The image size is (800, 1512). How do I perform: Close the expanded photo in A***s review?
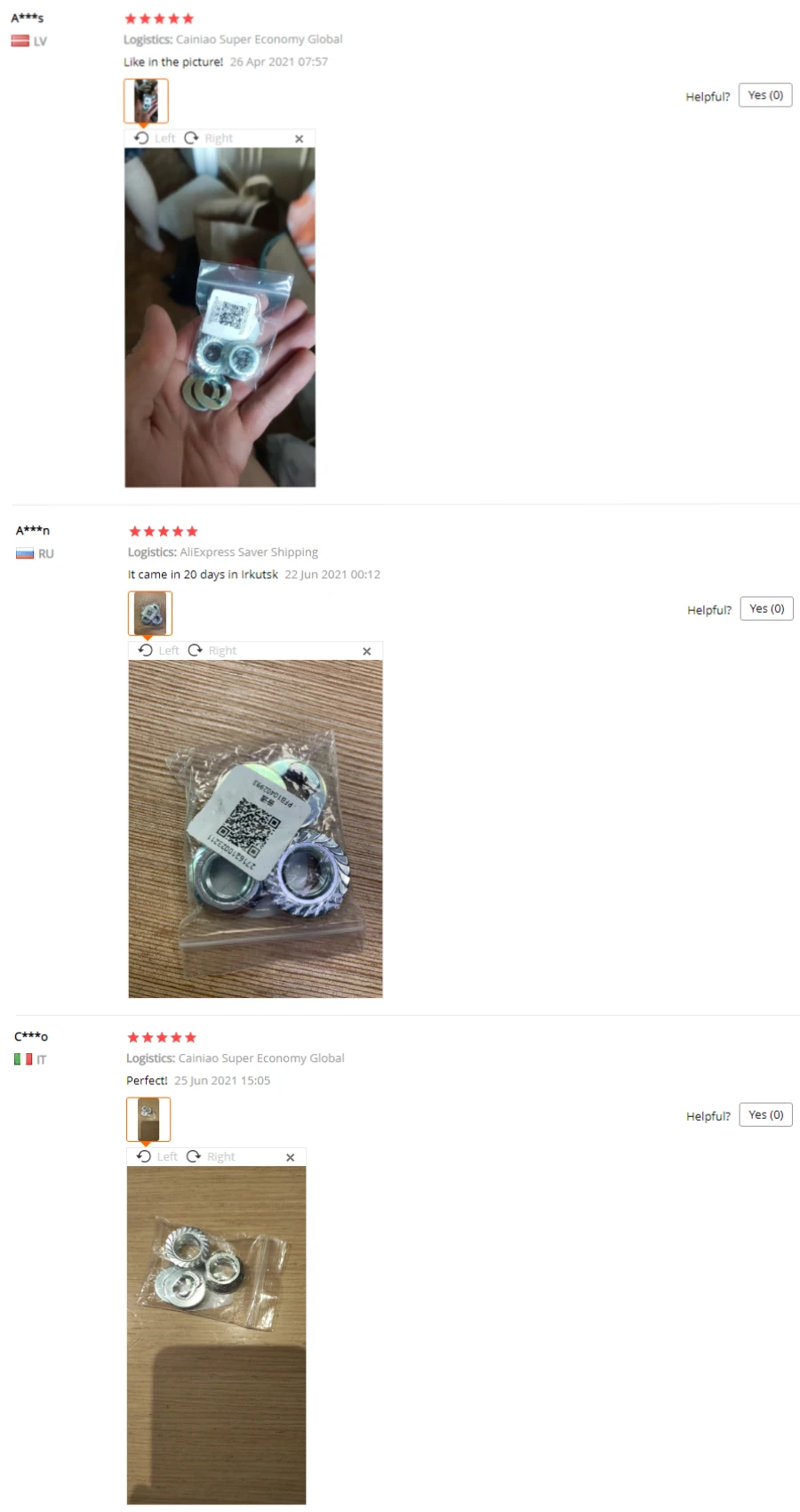[299, 139]
